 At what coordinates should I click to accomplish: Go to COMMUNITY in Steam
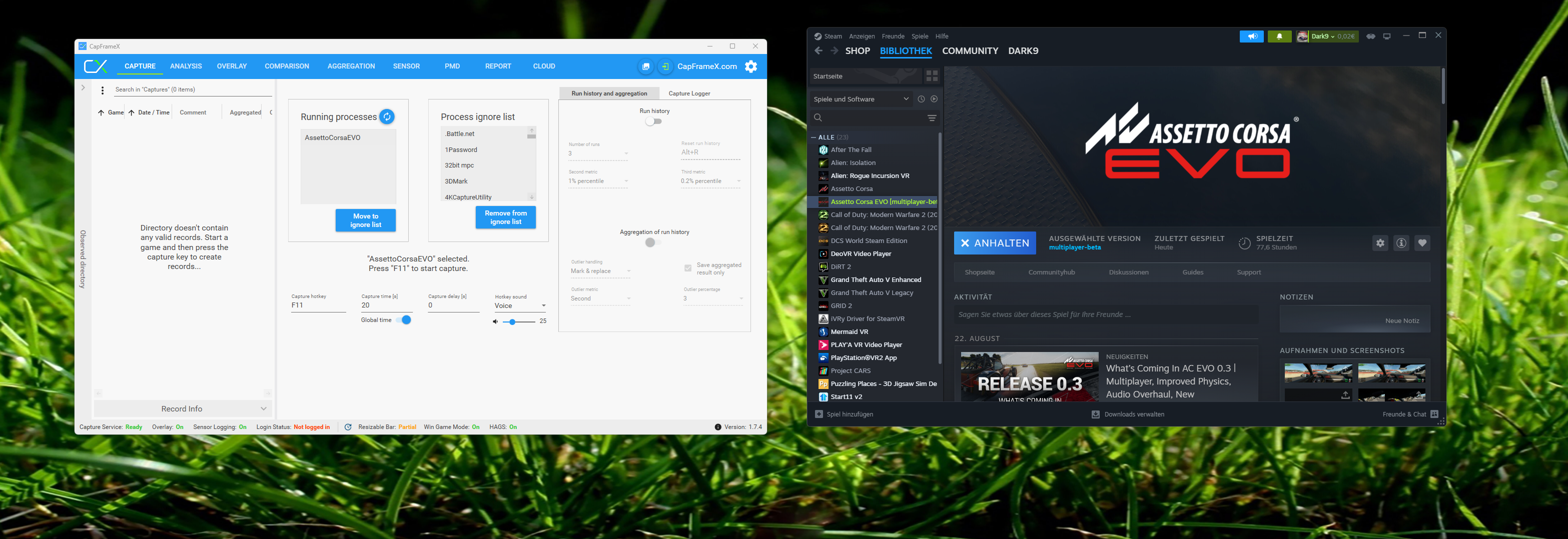[970, 51]
